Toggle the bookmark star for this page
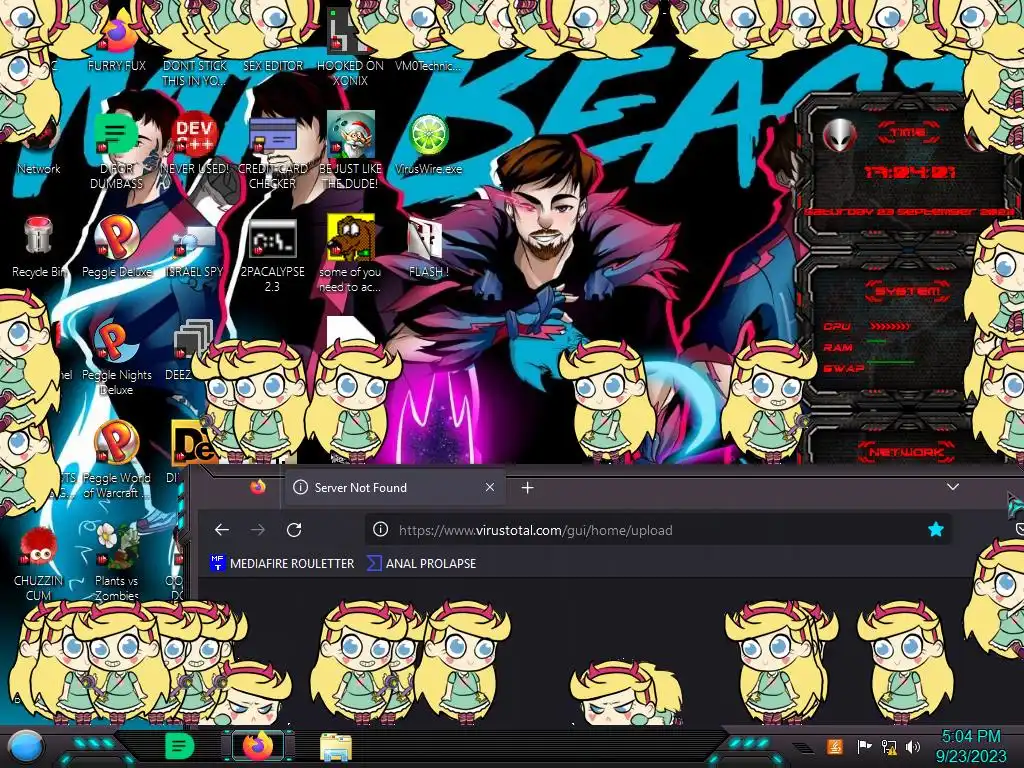This screenshot has width=1024, height=768. click(x=936, y=530)
